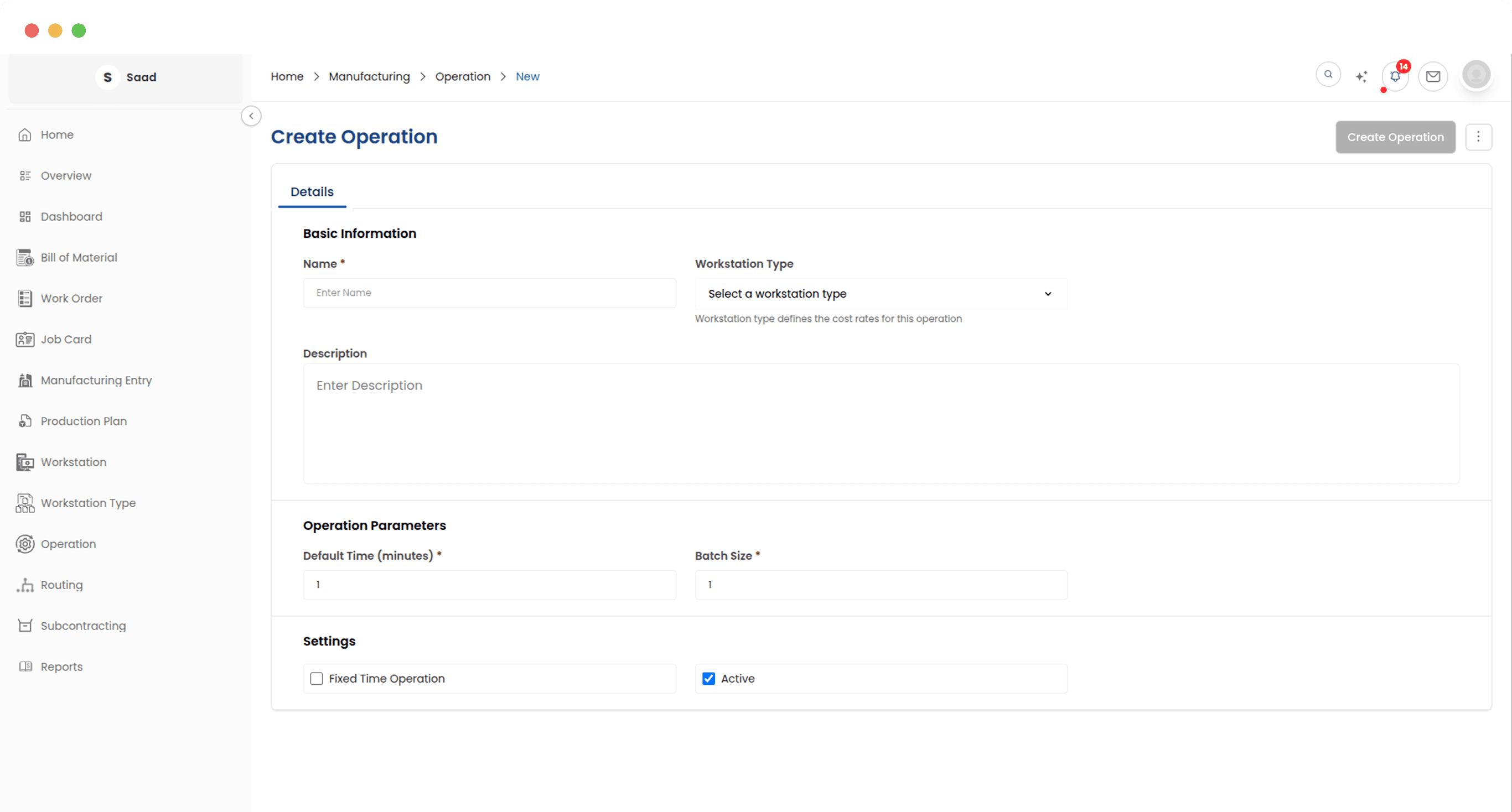Open the Production Plan section
Viewport: 1512px width, 812px height.
[x=84, y=421]
